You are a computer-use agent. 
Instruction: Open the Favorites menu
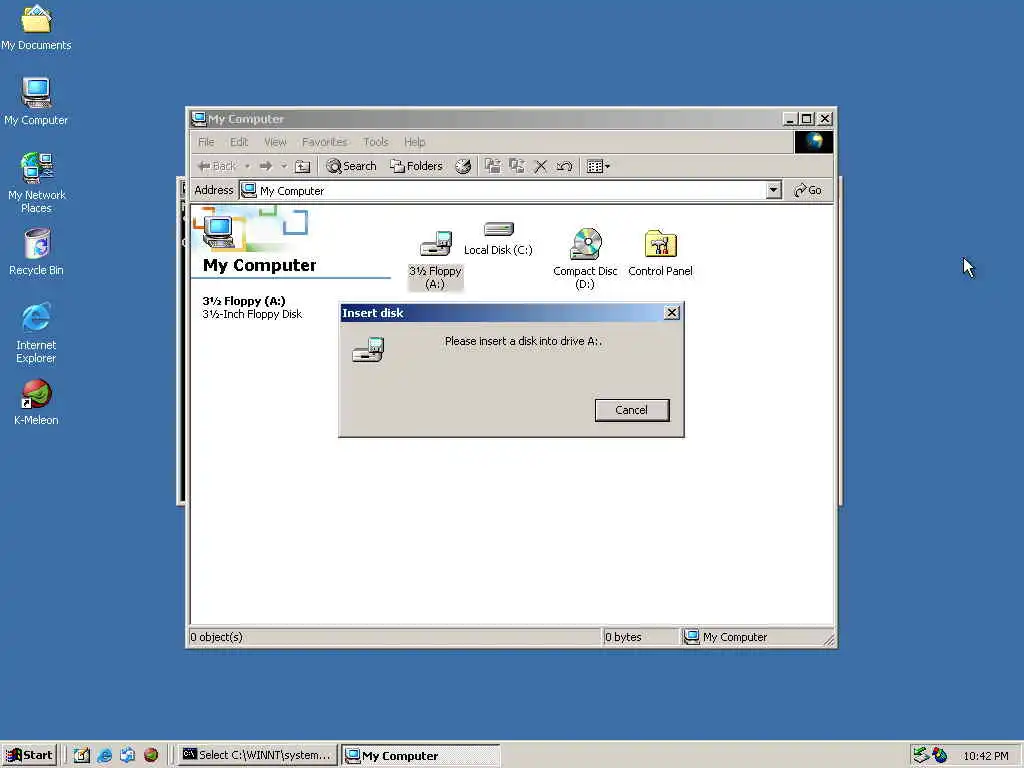click(325, 142)
